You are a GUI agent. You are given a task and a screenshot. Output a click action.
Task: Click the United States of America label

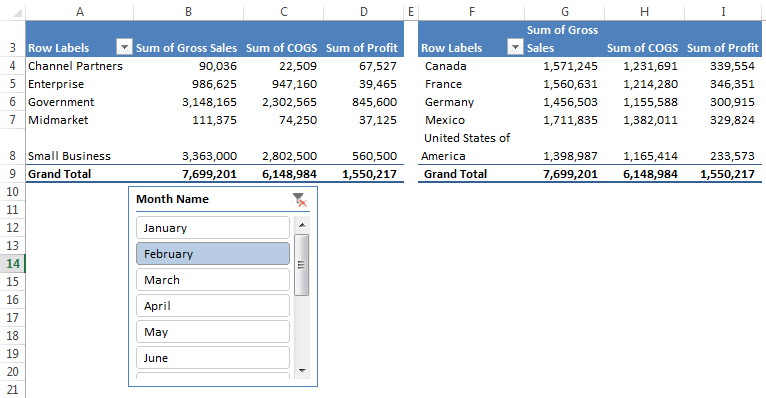coord(466,147)
